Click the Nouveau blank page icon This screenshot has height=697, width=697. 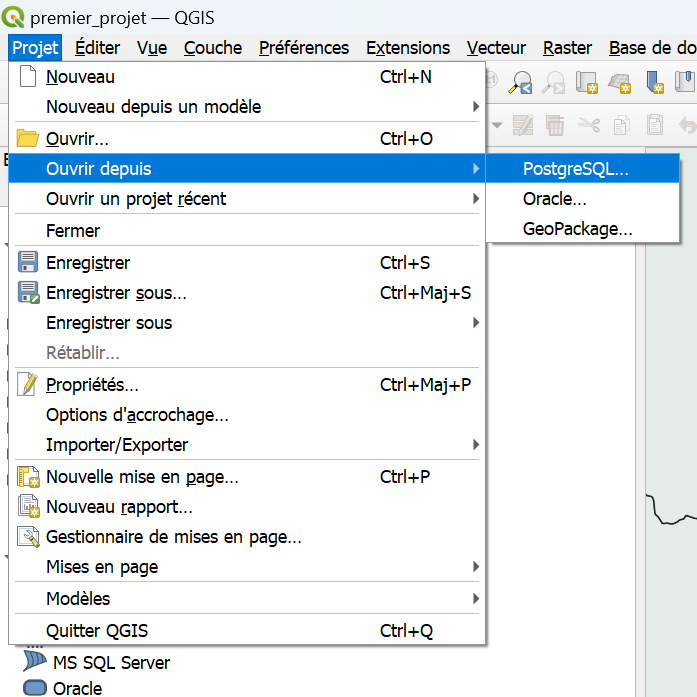pyautogui.click(x=28, y=76)
